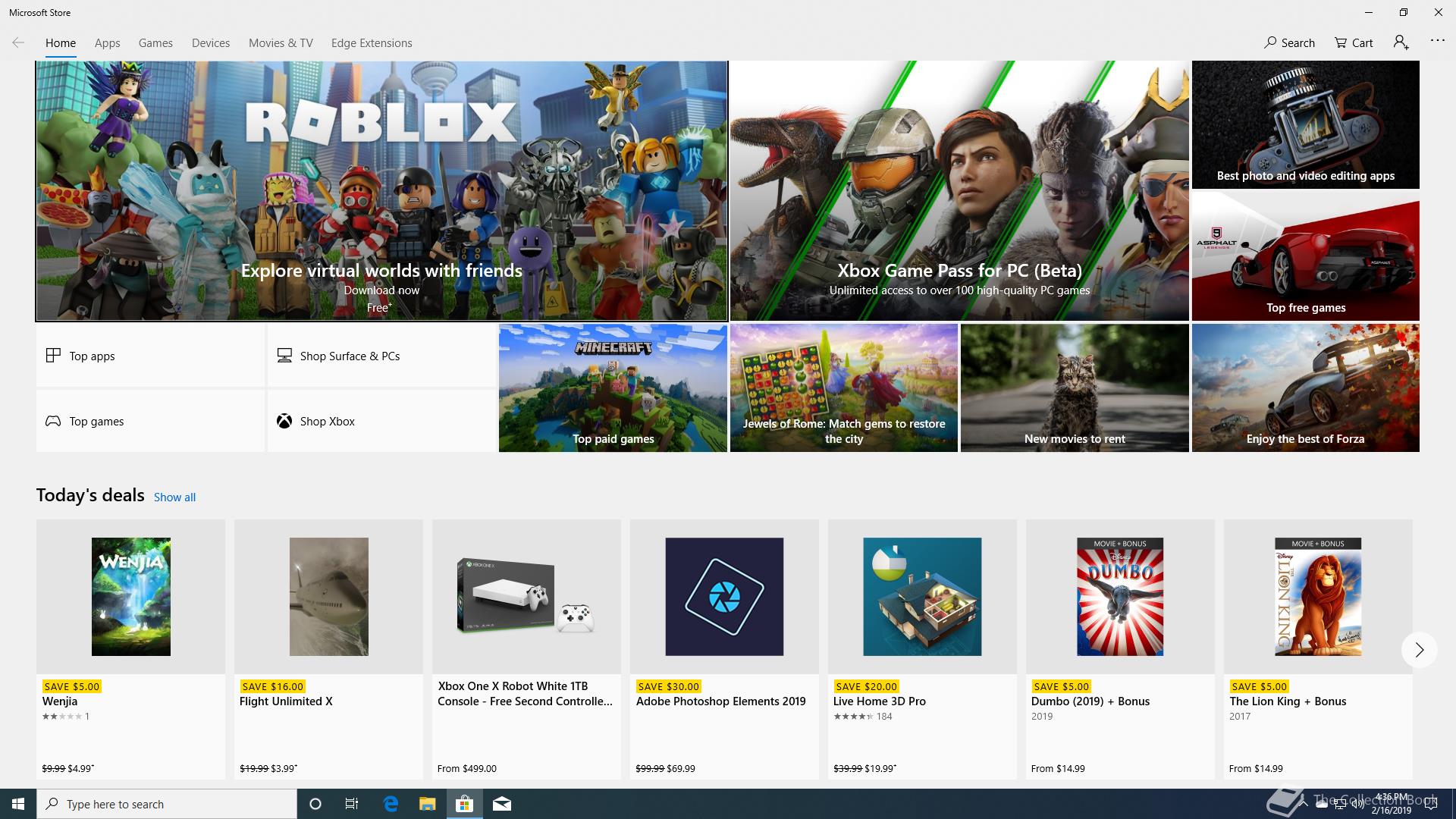Open the Shop Xbox tile
This screenshot has width=1456, height=819.
pyautogui.click(x=381, y=421)
